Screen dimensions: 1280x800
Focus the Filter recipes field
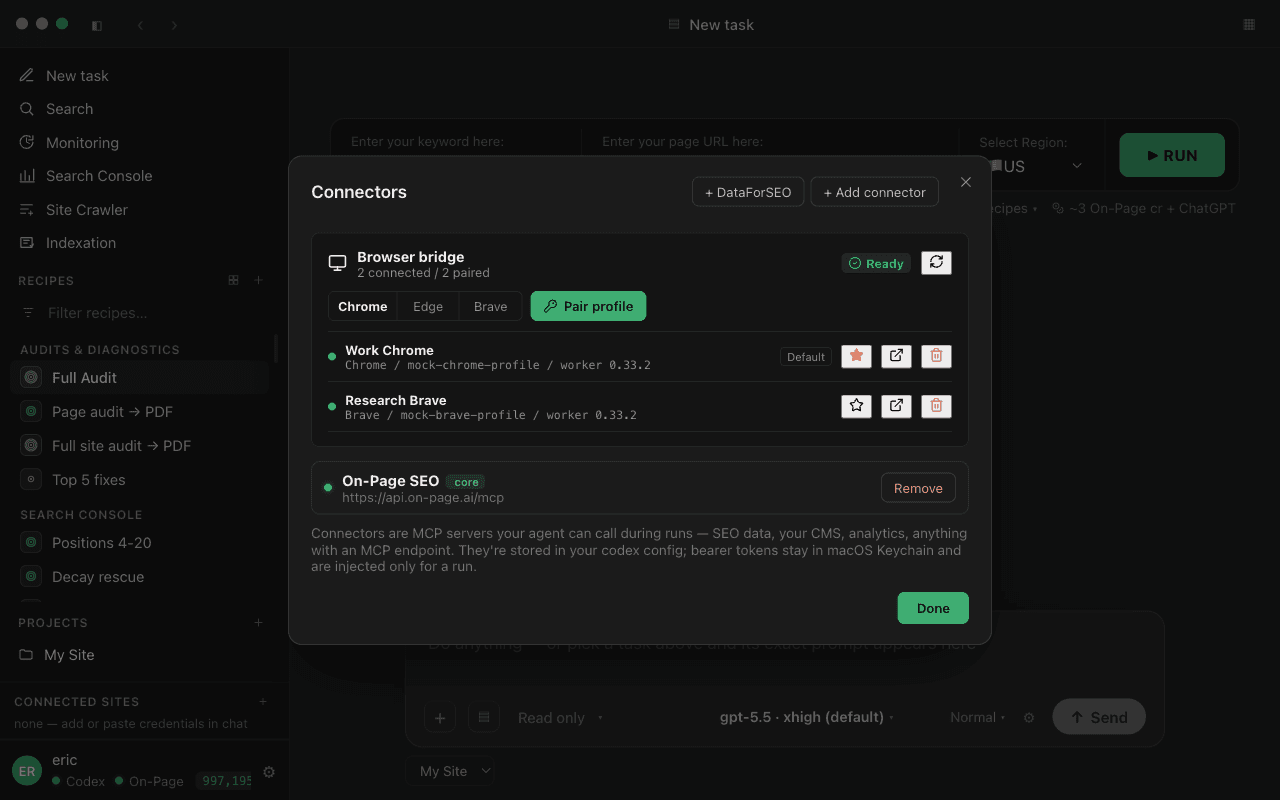pos(140,313)
